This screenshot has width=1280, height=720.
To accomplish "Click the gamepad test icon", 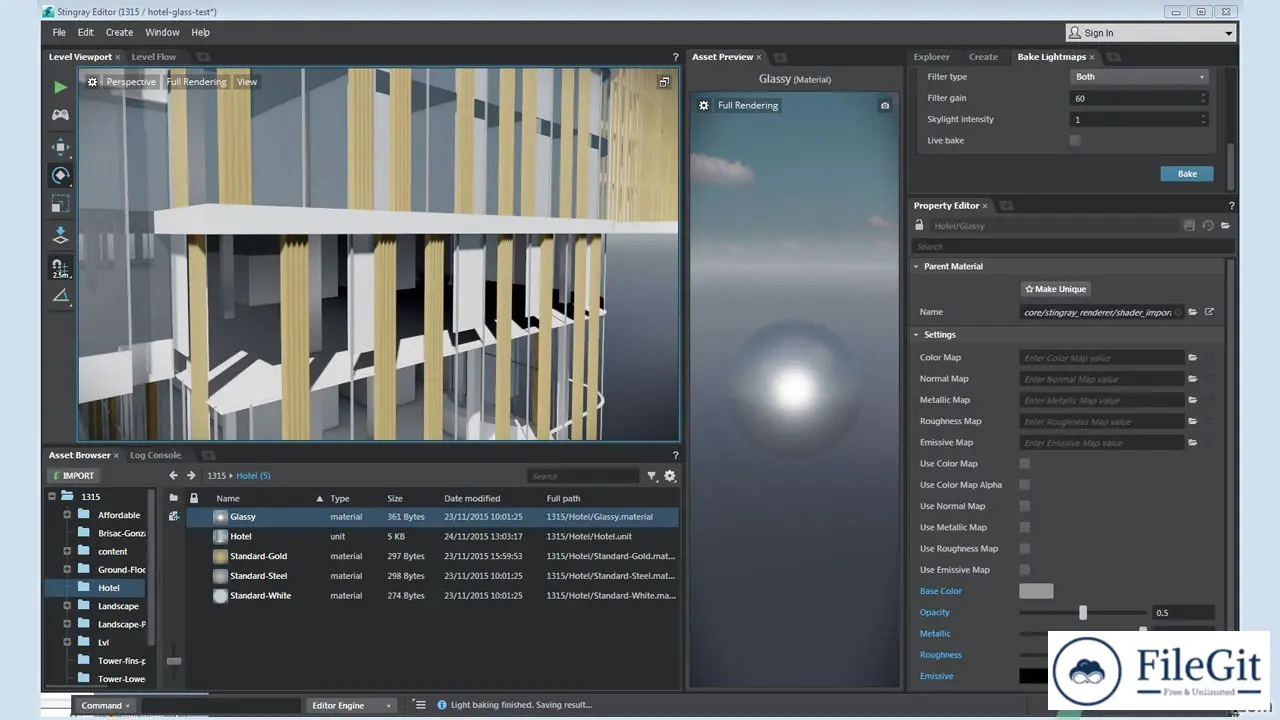I will click(60, 115).
